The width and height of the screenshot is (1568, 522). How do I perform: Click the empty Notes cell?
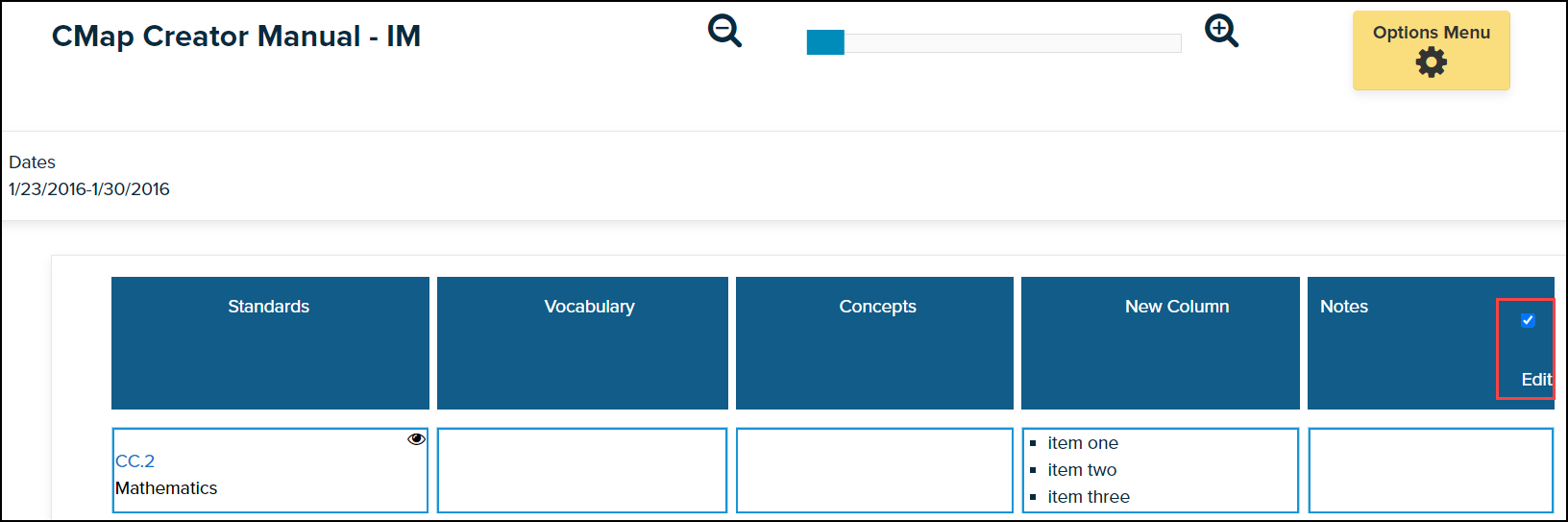click(x=1431, y=470)
